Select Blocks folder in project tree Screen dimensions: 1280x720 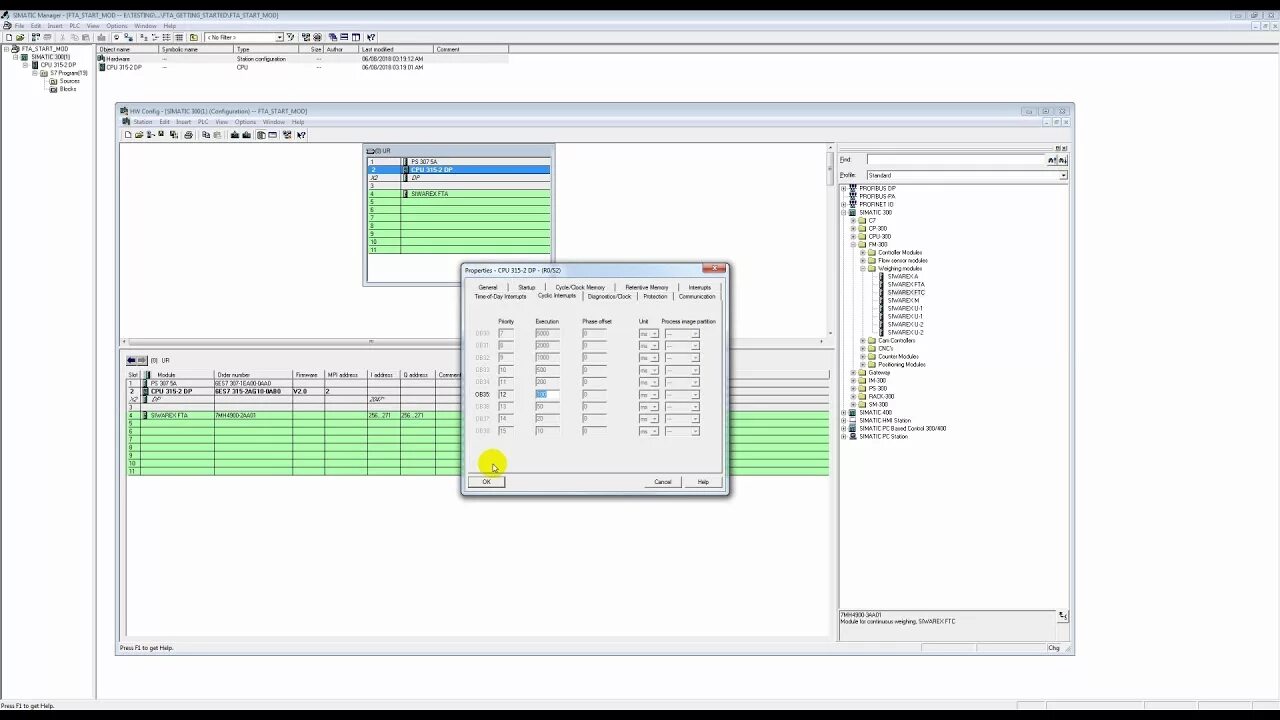click(x=68, y=89)
